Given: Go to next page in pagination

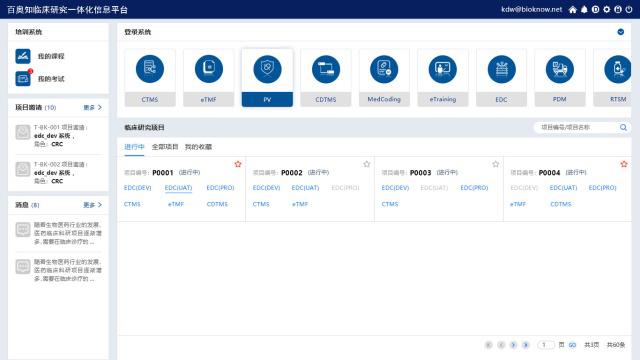Looking at the screenshot, I should click(x=513, y=345).
